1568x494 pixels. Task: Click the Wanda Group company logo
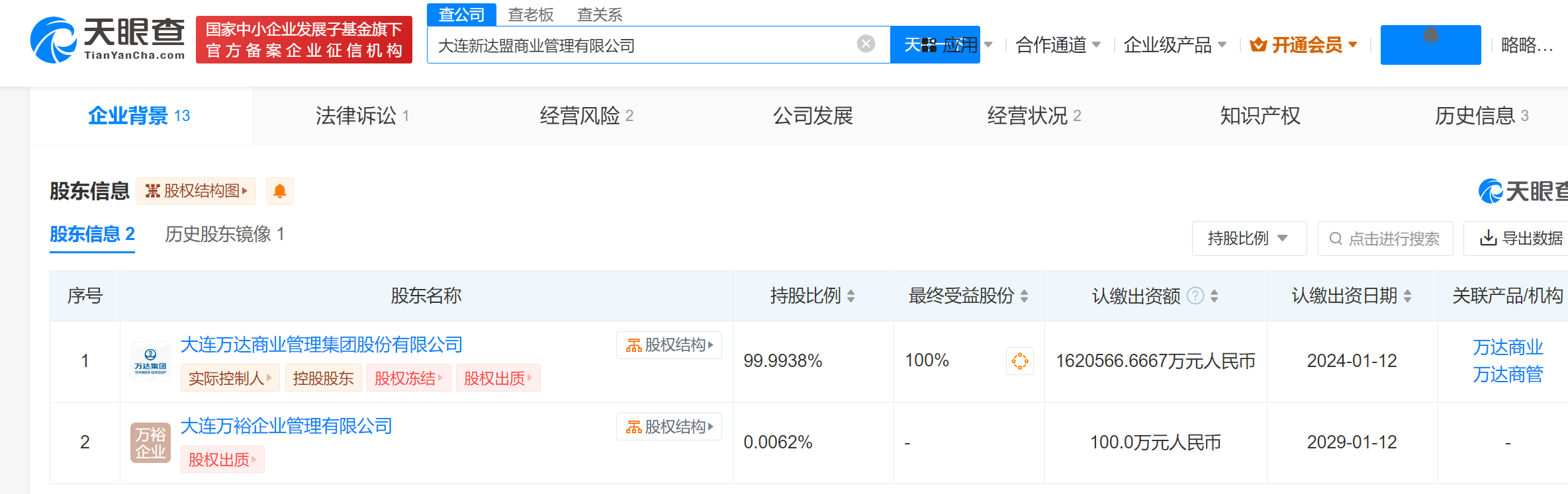click(150, 362)
